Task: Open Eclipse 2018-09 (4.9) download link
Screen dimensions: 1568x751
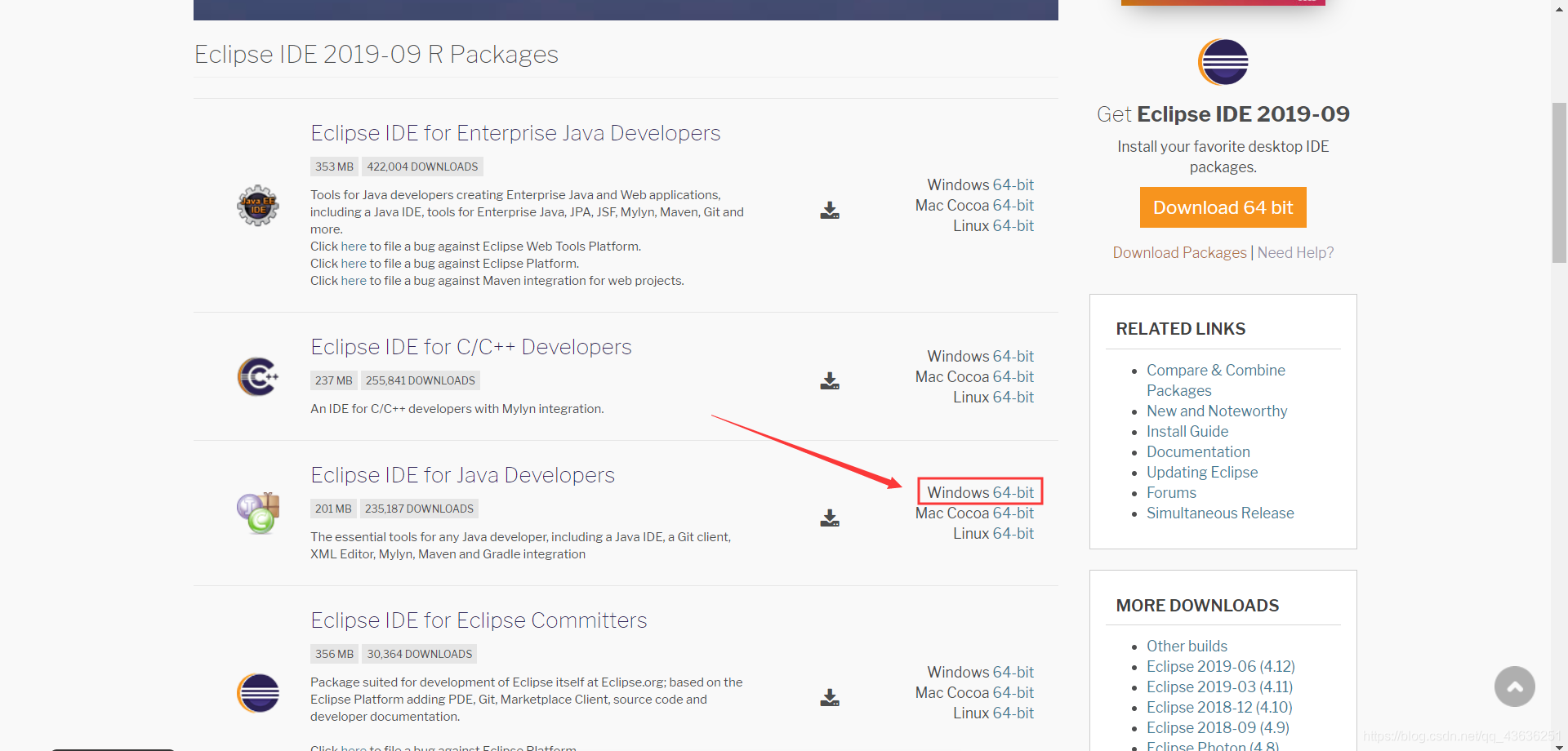Action: click(1218, 728)
